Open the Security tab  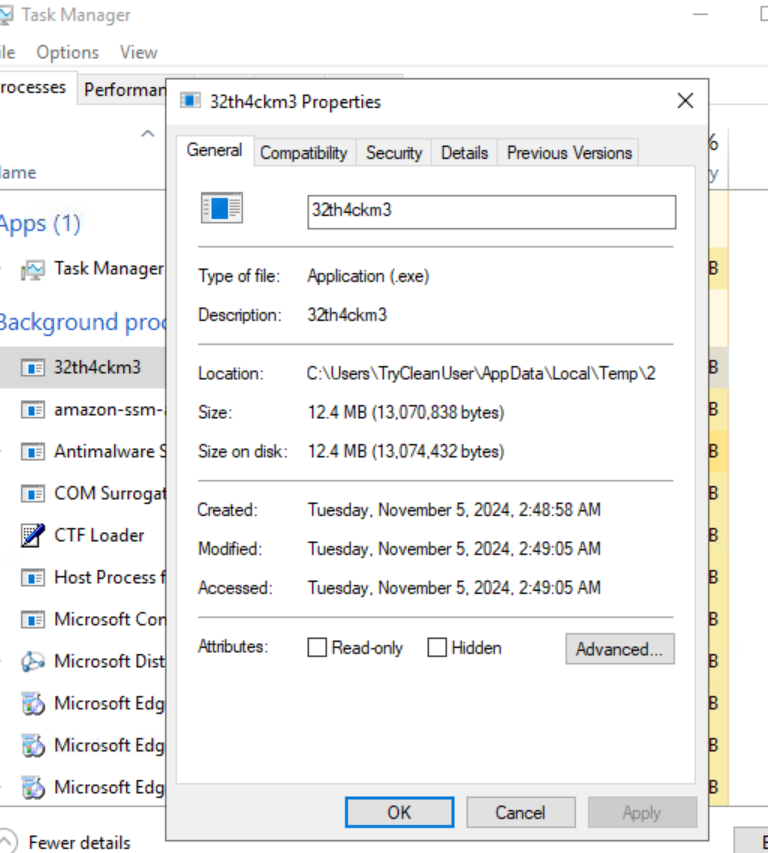pos(394,153)
